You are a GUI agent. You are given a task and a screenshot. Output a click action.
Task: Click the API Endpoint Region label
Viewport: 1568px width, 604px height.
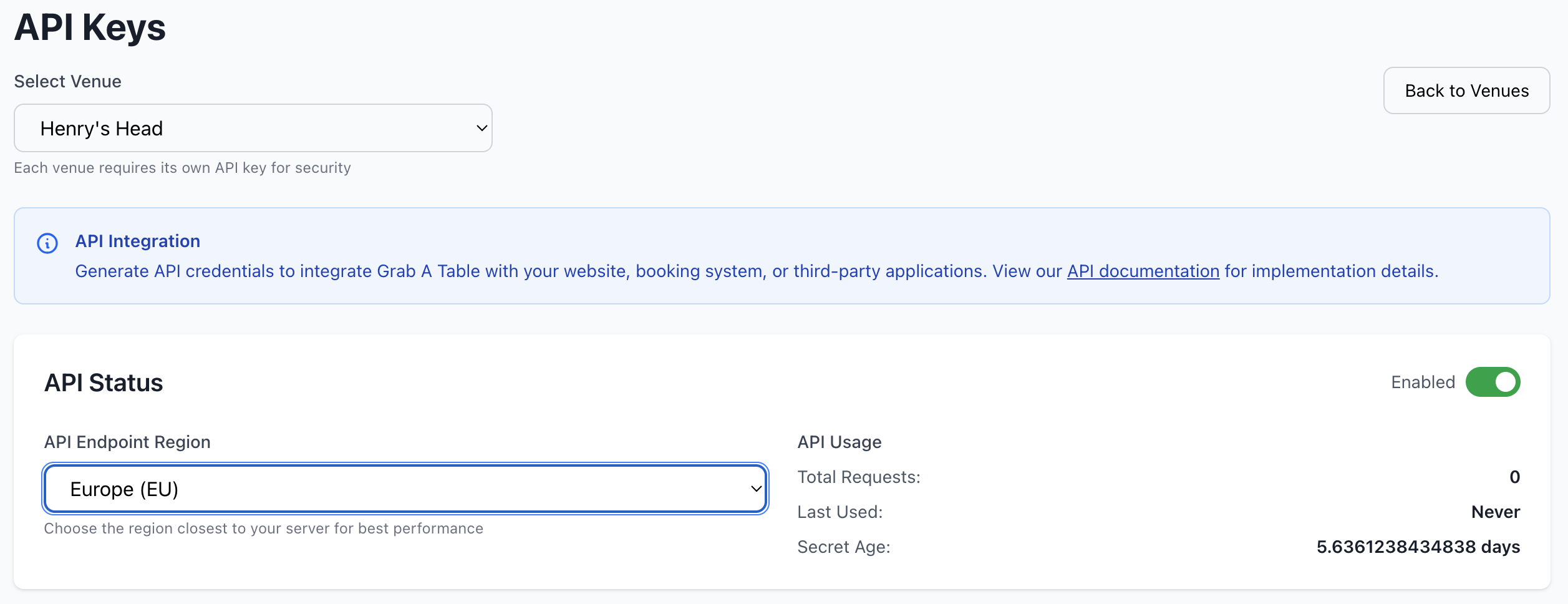point(127,442)
